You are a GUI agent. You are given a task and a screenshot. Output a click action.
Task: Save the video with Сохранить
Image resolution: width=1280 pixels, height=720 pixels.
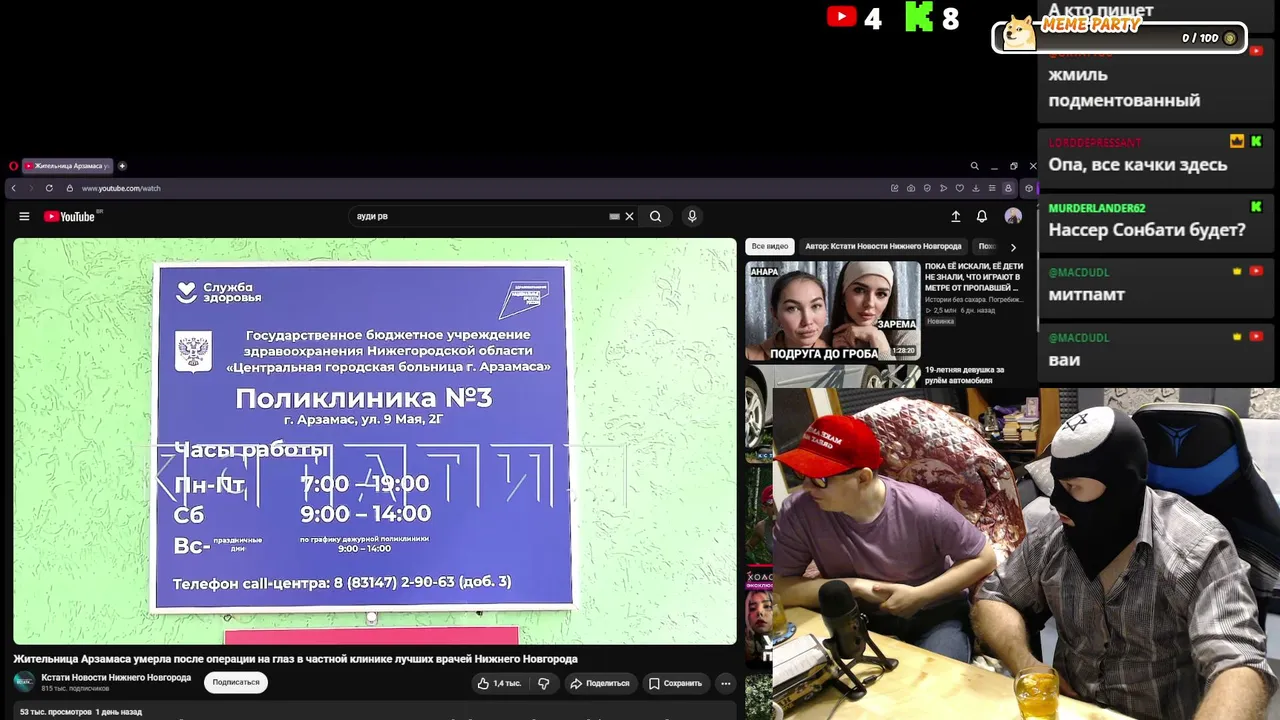click(x=675, y=683)
